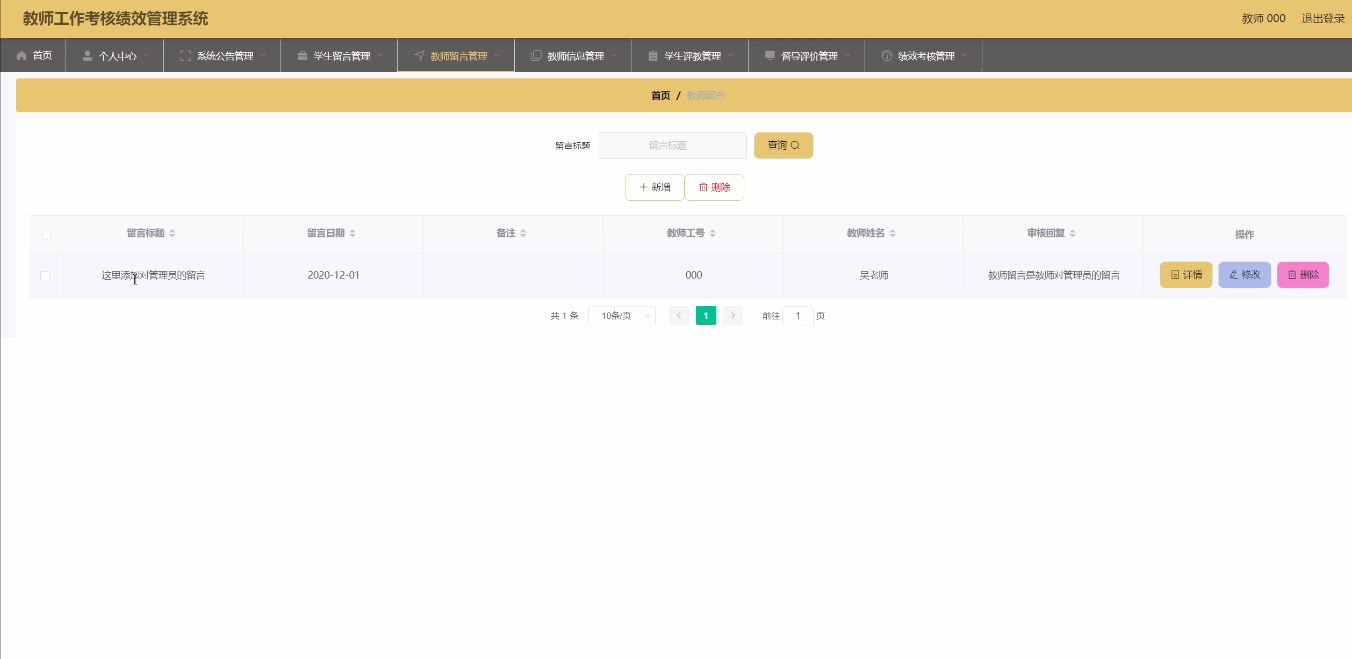The width and height of the screenshot is (1352, 659).
Task: Click the 教师信息管理 copy icon
Action: [x=536, y=56]
